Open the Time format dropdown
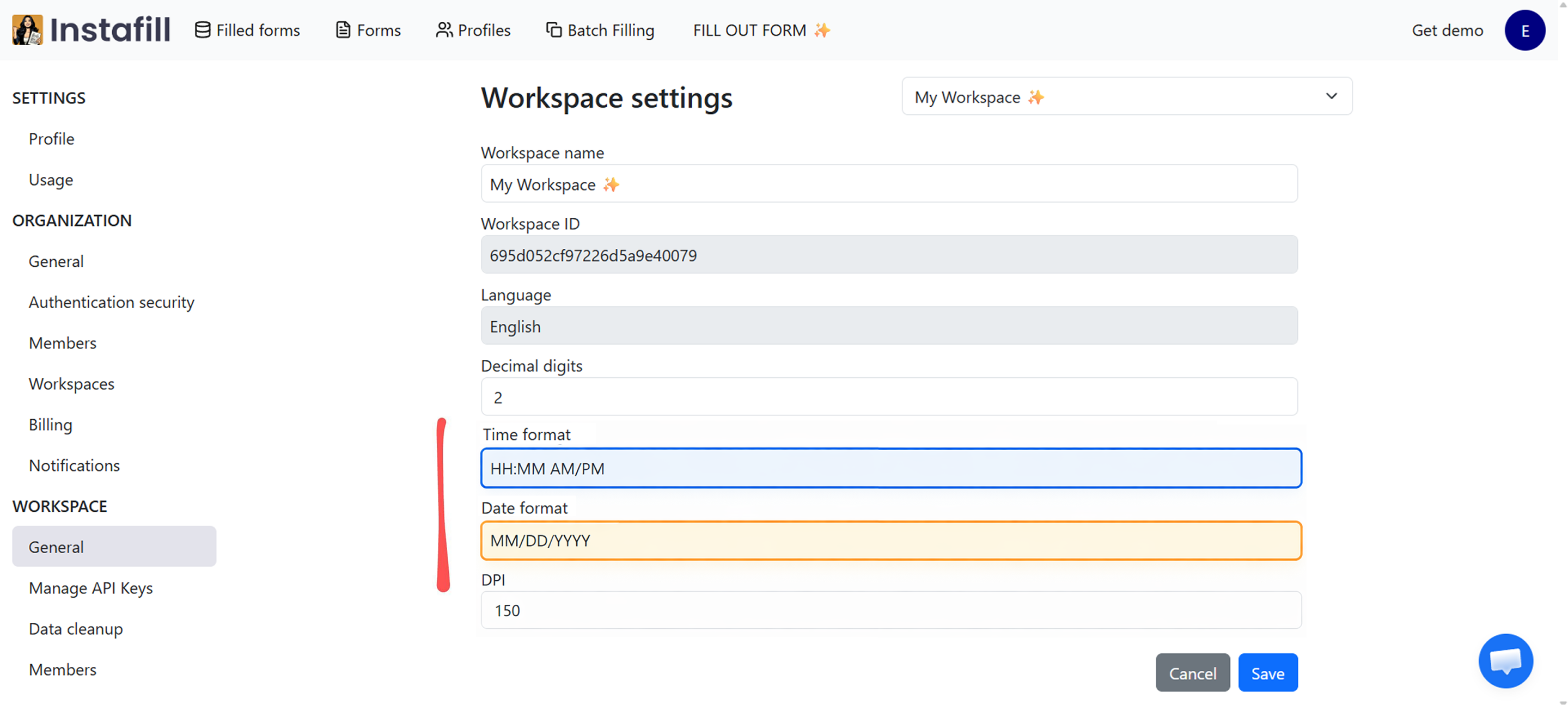 click(x=890, y=468)
